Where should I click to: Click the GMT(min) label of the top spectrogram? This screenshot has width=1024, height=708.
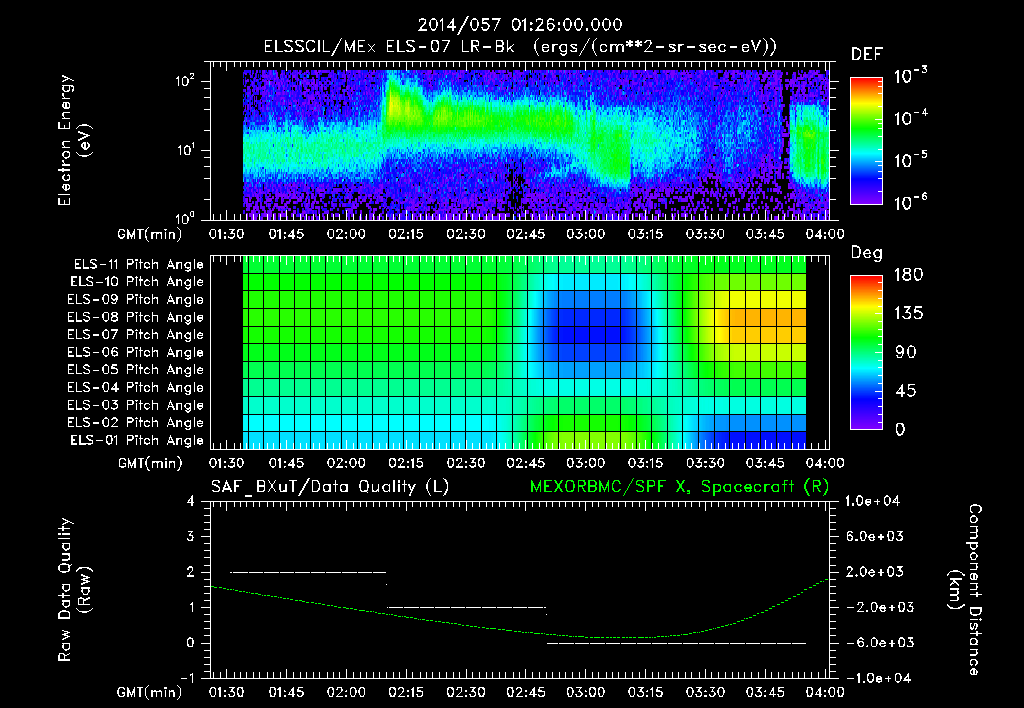[x=150, y=234]
